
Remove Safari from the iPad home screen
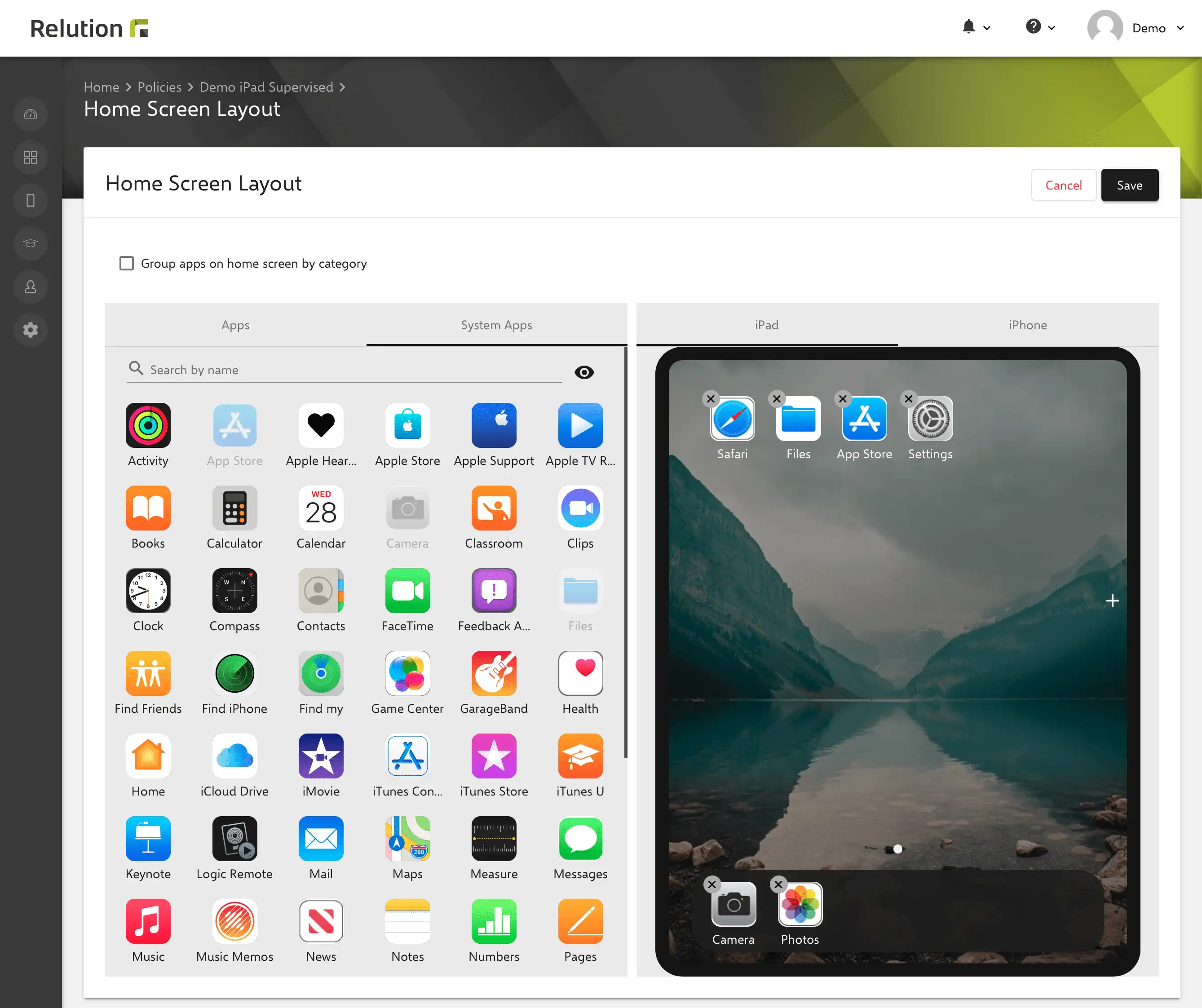[x=710, y=399]
